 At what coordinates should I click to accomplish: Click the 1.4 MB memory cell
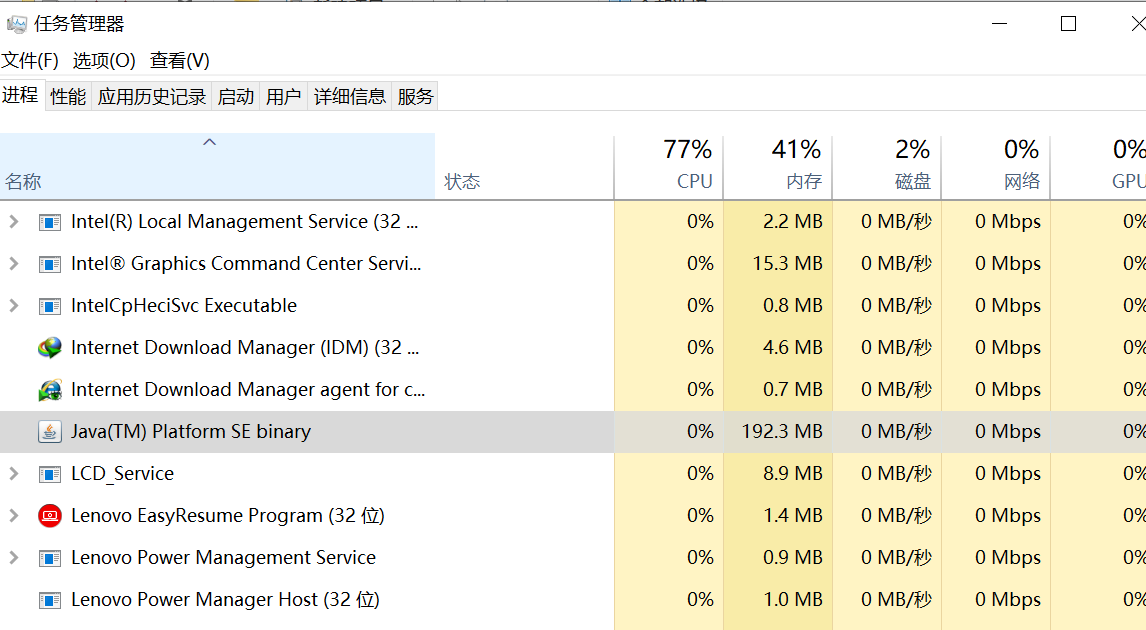[x=778, y=516]
